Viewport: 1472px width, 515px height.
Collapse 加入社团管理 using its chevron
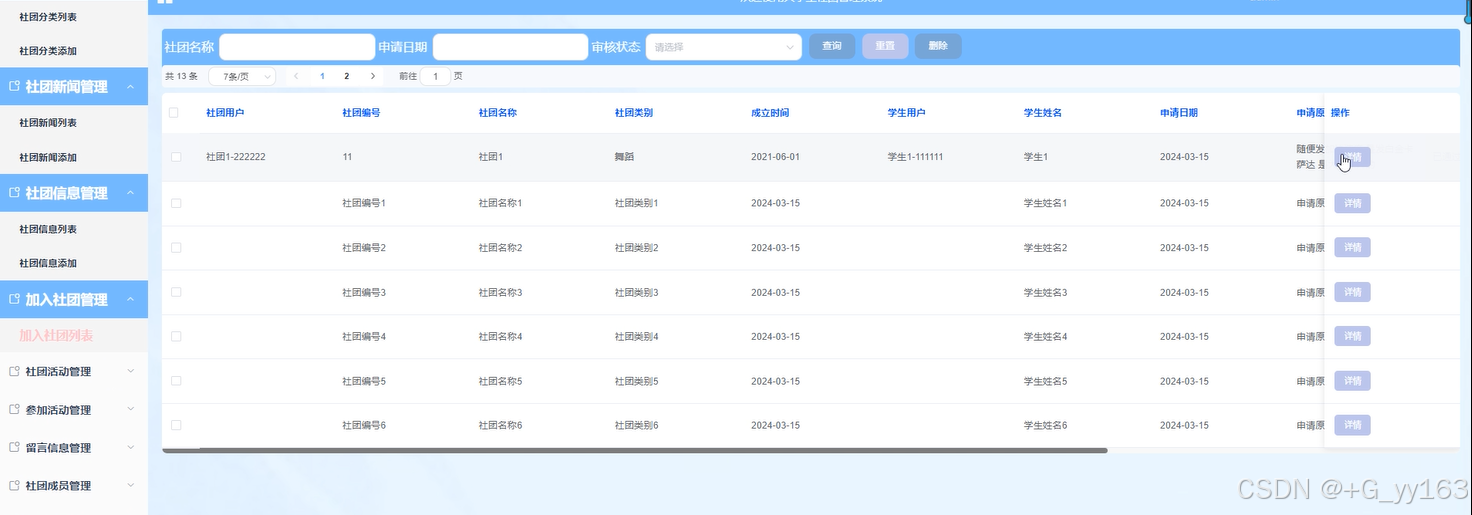pyautogui.click(x=131, y=300)
